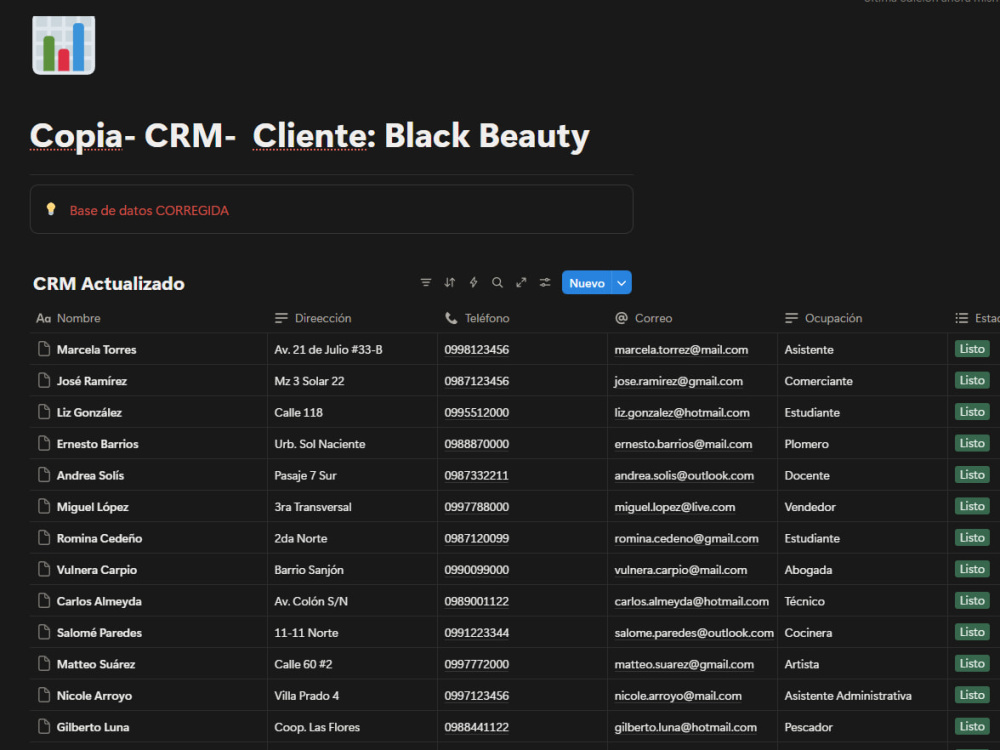1000x750 pixels.
Task: Open the Vulnera Carpio page icon
Action: coord(44,569)
